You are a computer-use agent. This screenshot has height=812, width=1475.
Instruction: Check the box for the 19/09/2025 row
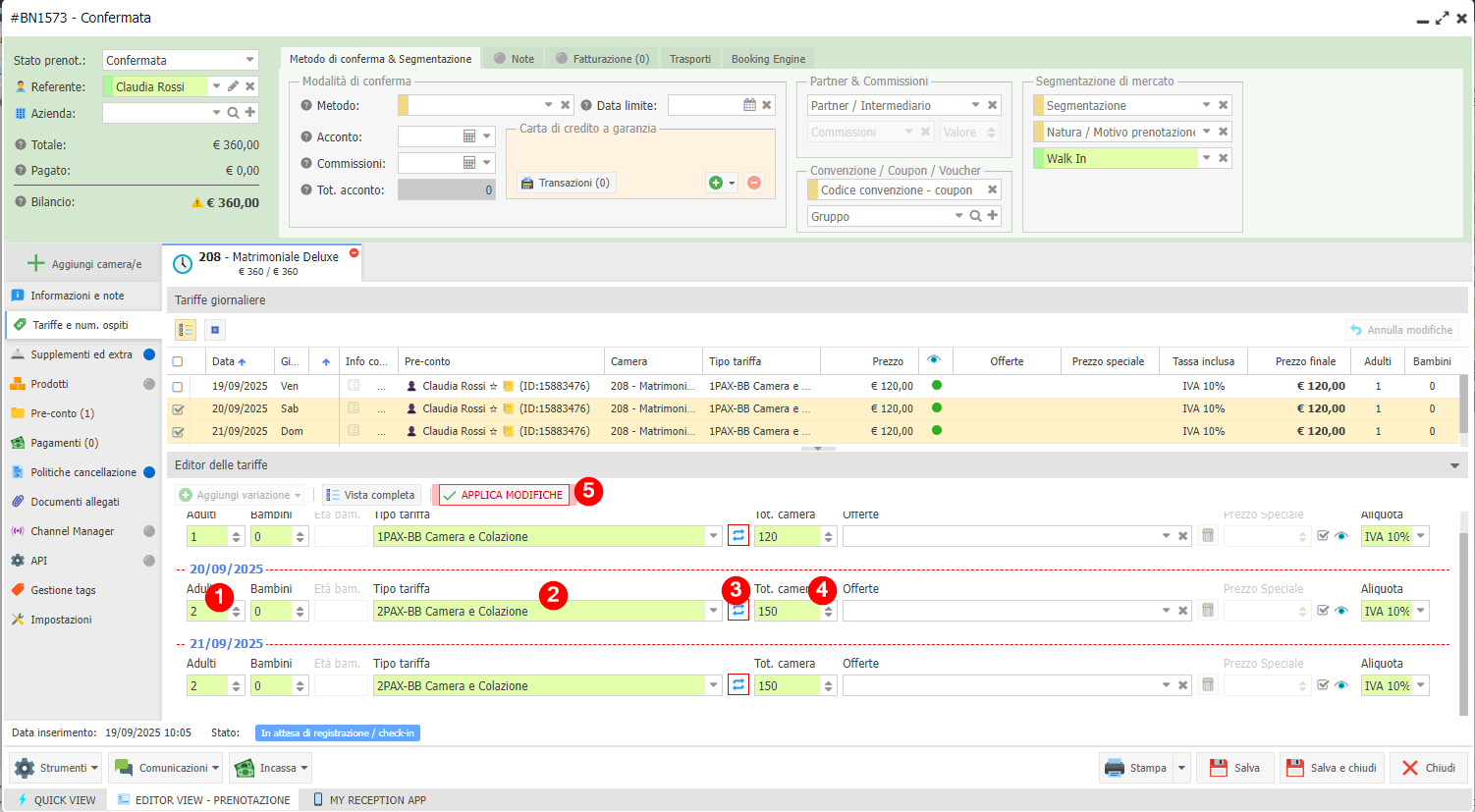coord(178,387)
